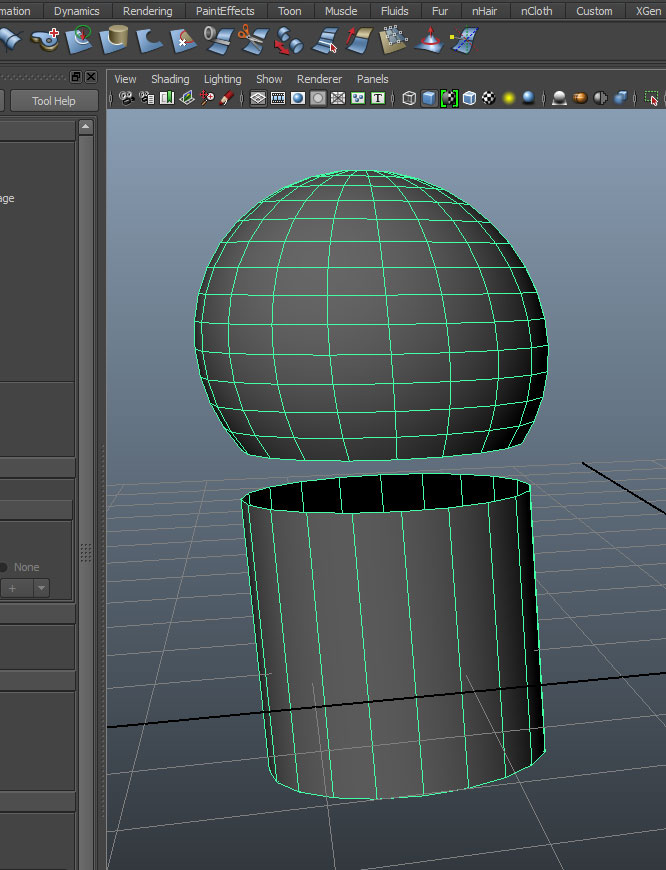Switch to the Fur shelf tab
Screen dimensions: 666x870
pos(440,11)
